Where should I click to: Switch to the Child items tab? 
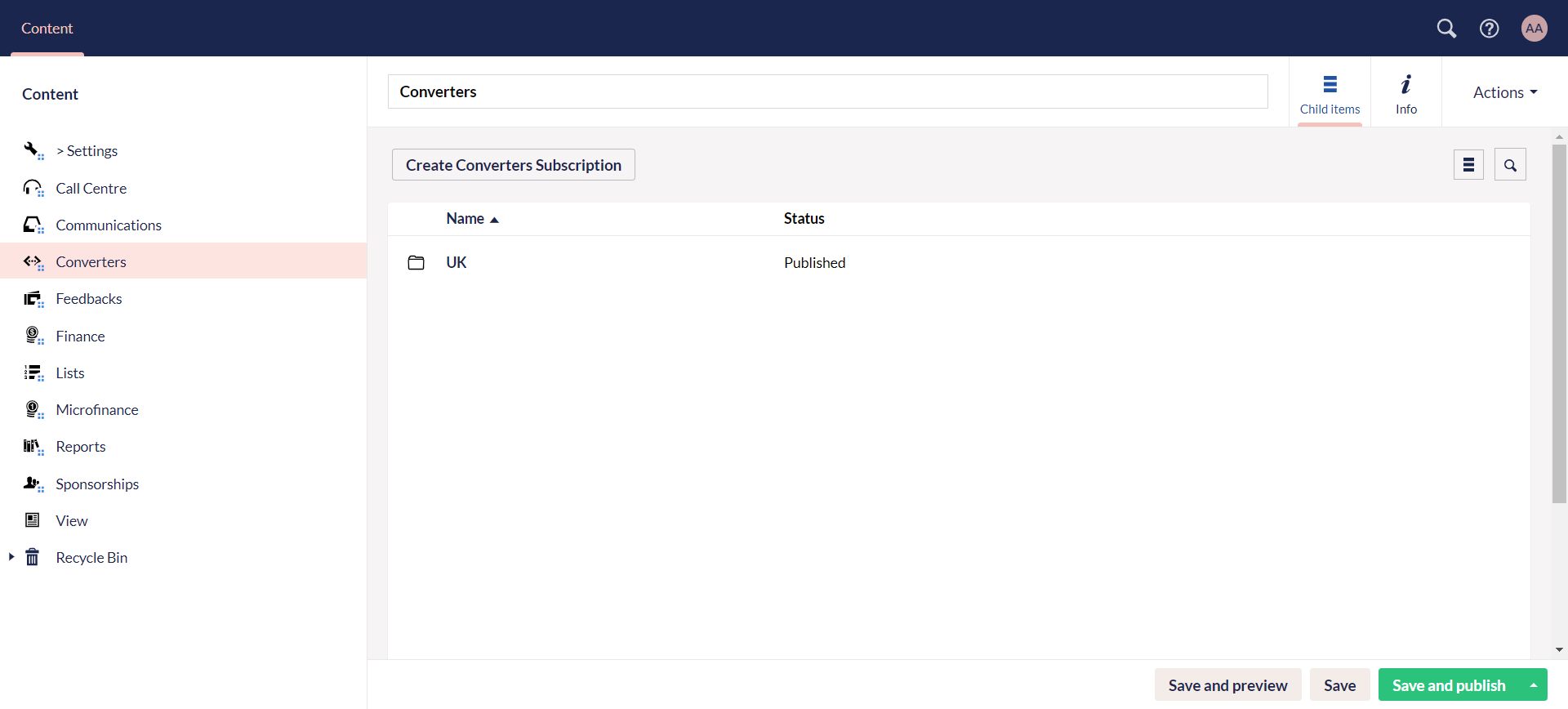pyautogui.click(x=1330, y=92)
